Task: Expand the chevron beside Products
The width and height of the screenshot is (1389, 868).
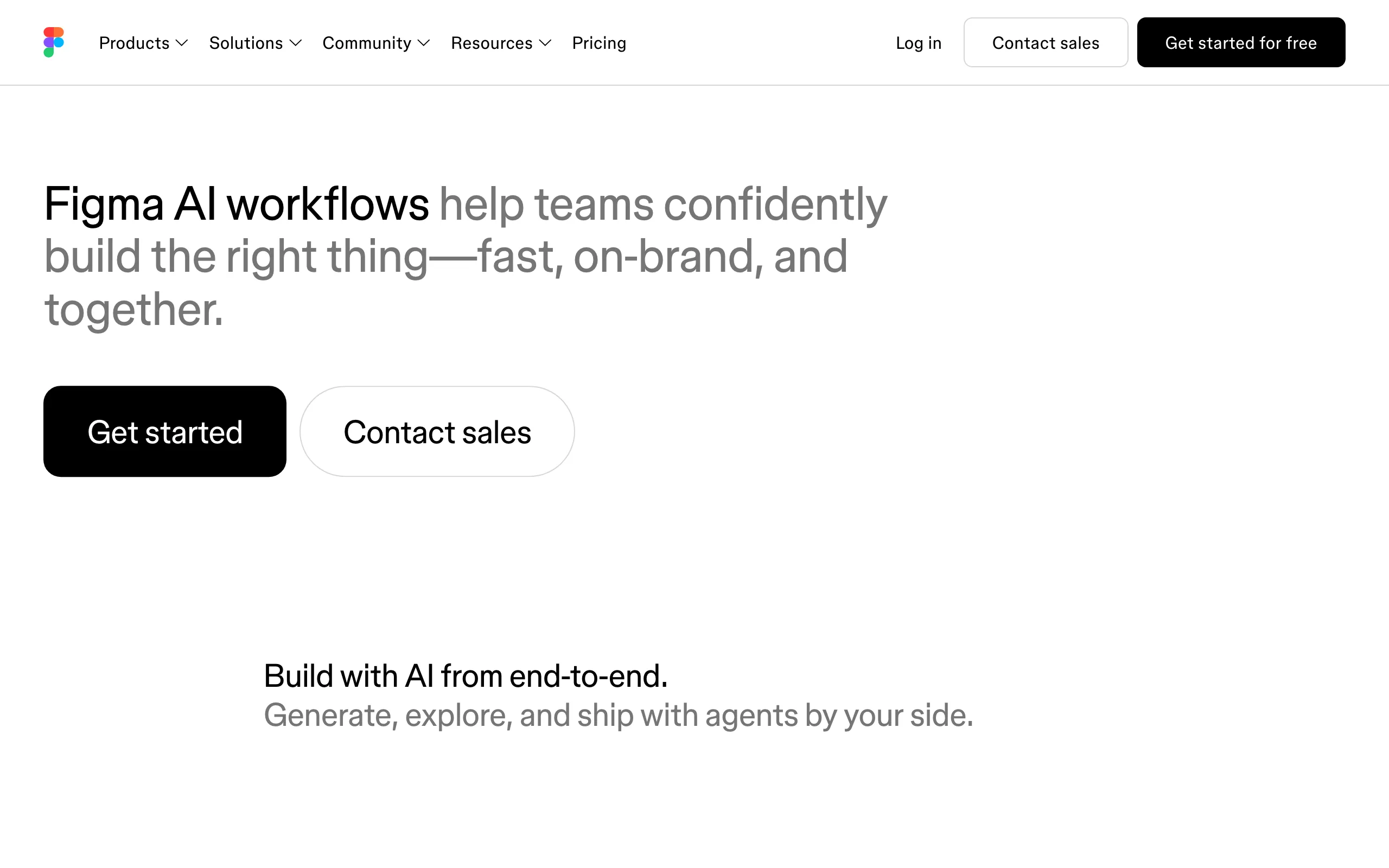Action: coord(182,43)
